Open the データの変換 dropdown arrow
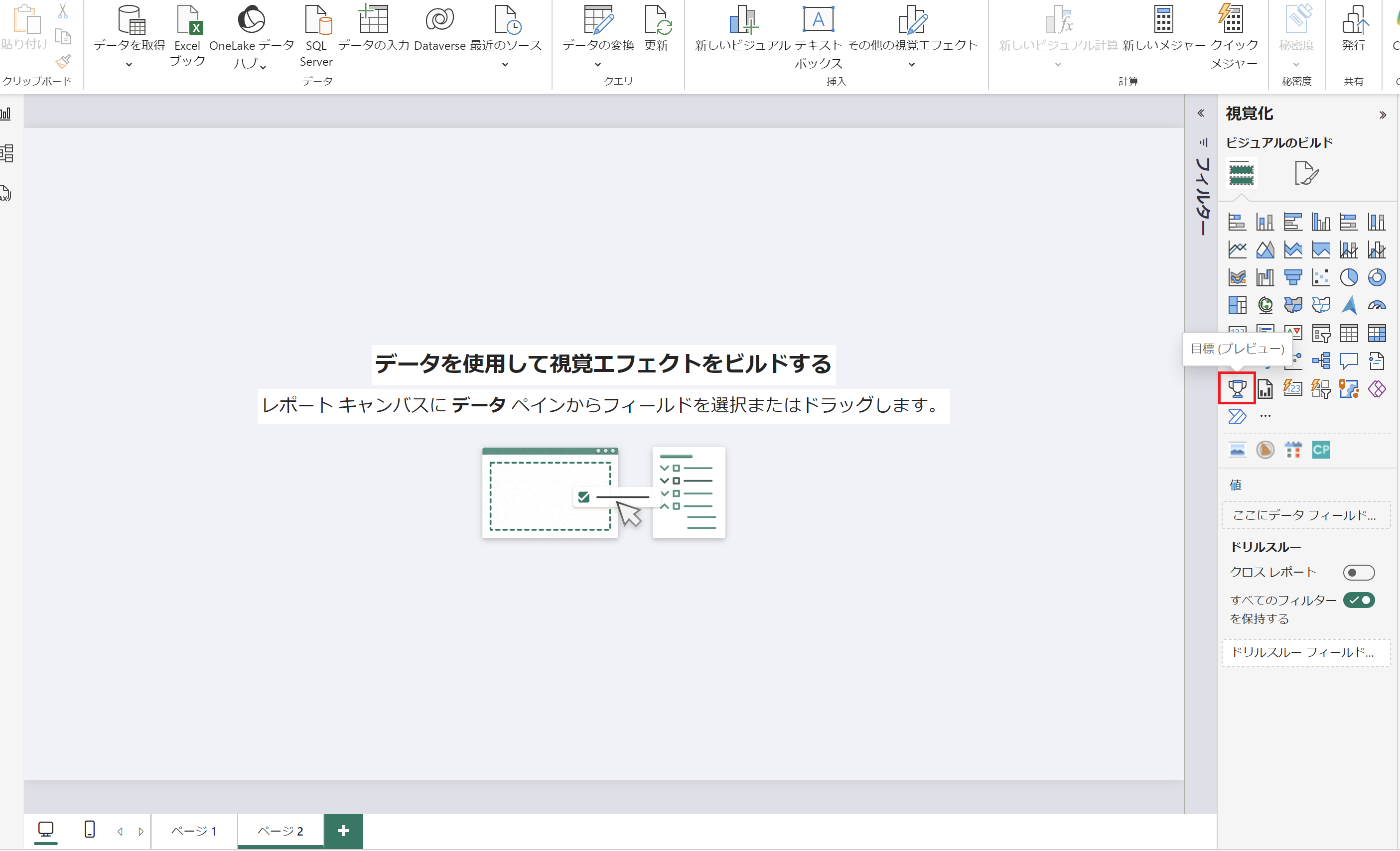This screenshot has width=1400, height=851. pyautogui.click(x=597, y=64)
